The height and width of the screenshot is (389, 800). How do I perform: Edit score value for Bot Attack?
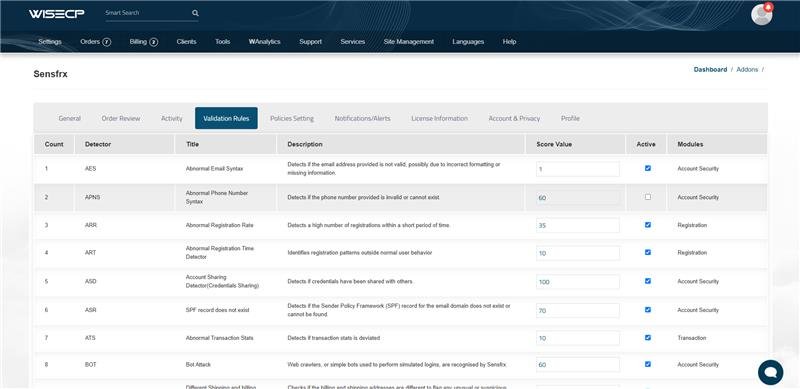coord(578,365)
